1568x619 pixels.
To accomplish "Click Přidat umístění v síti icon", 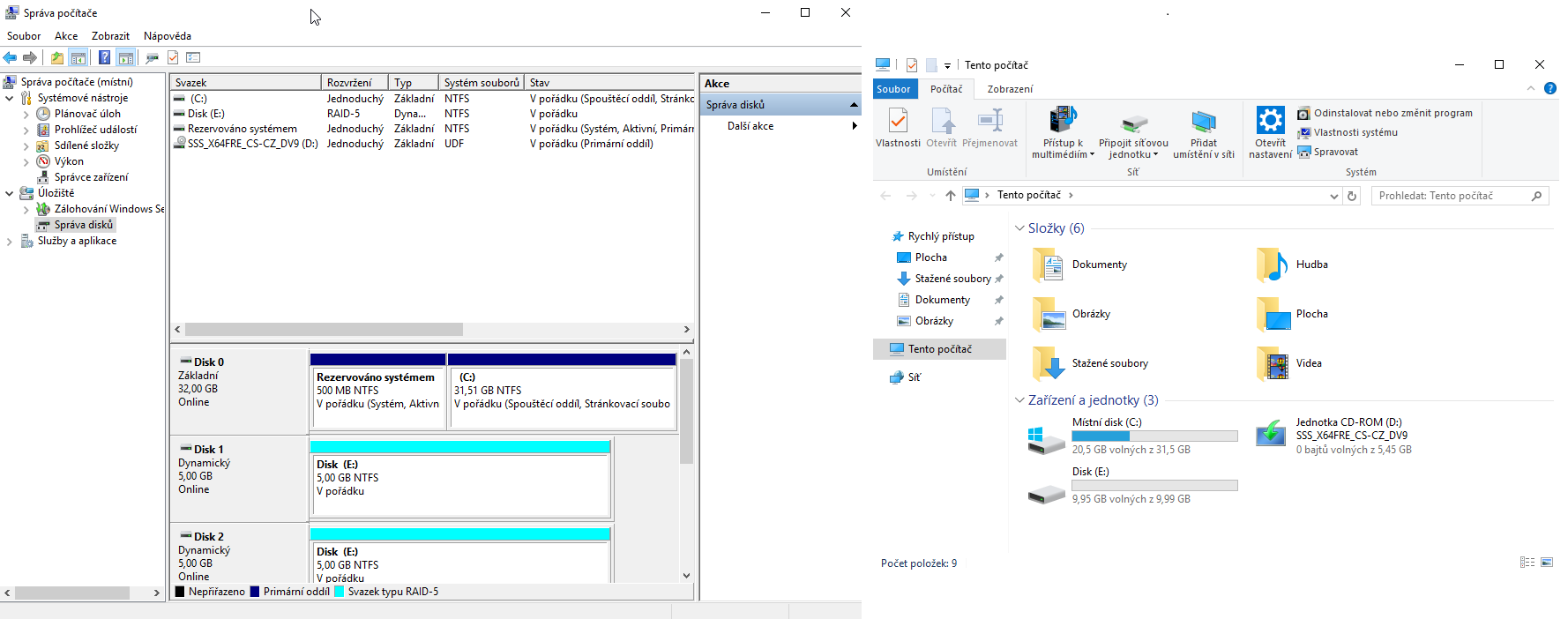I will coord(1203,122).
